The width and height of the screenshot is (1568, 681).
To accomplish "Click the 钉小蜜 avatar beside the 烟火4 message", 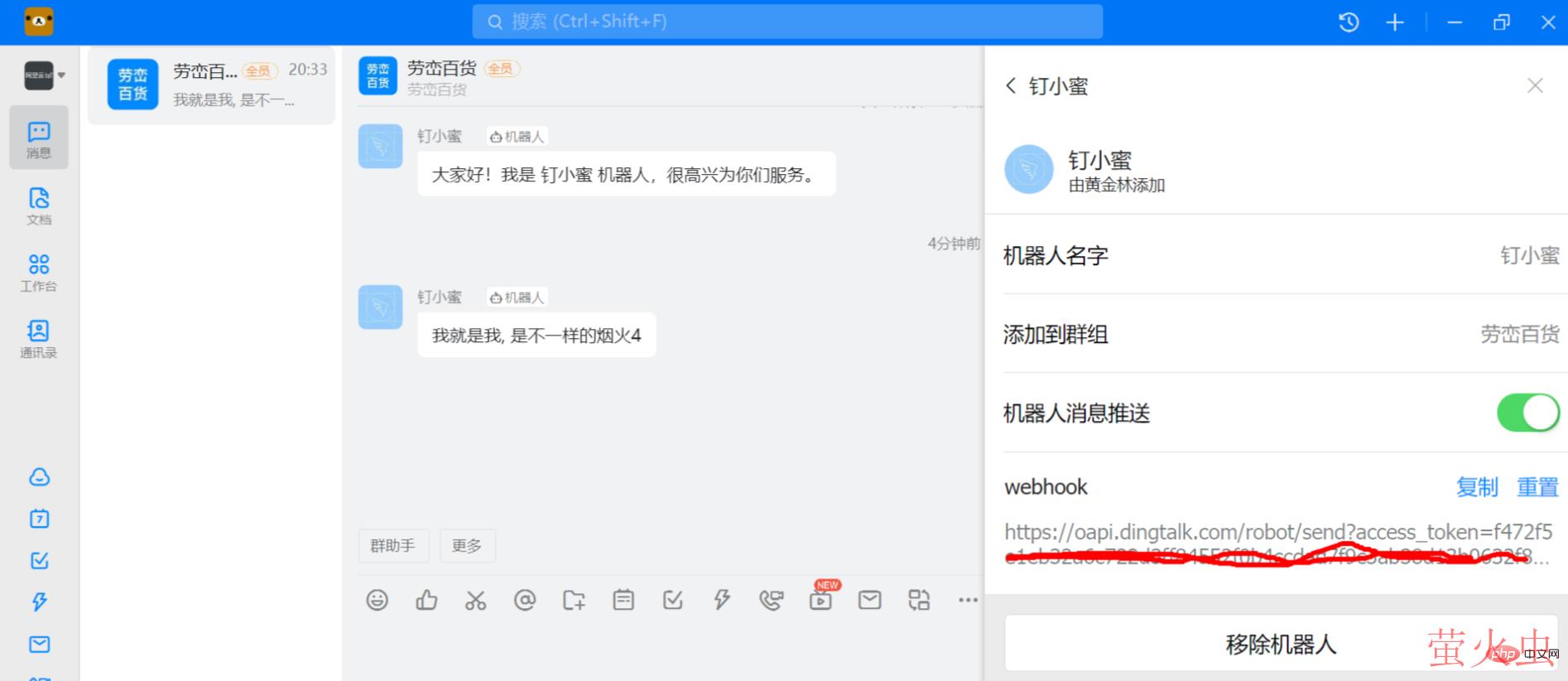I will coord(380,307).
